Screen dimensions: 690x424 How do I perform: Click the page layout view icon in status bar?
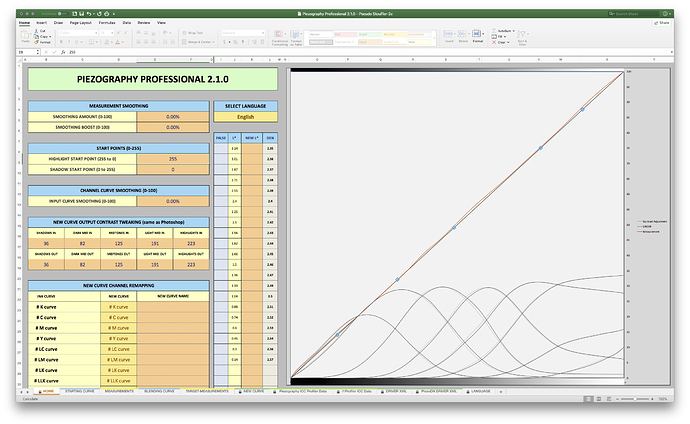pyautogui.click(x=598, y=399)
